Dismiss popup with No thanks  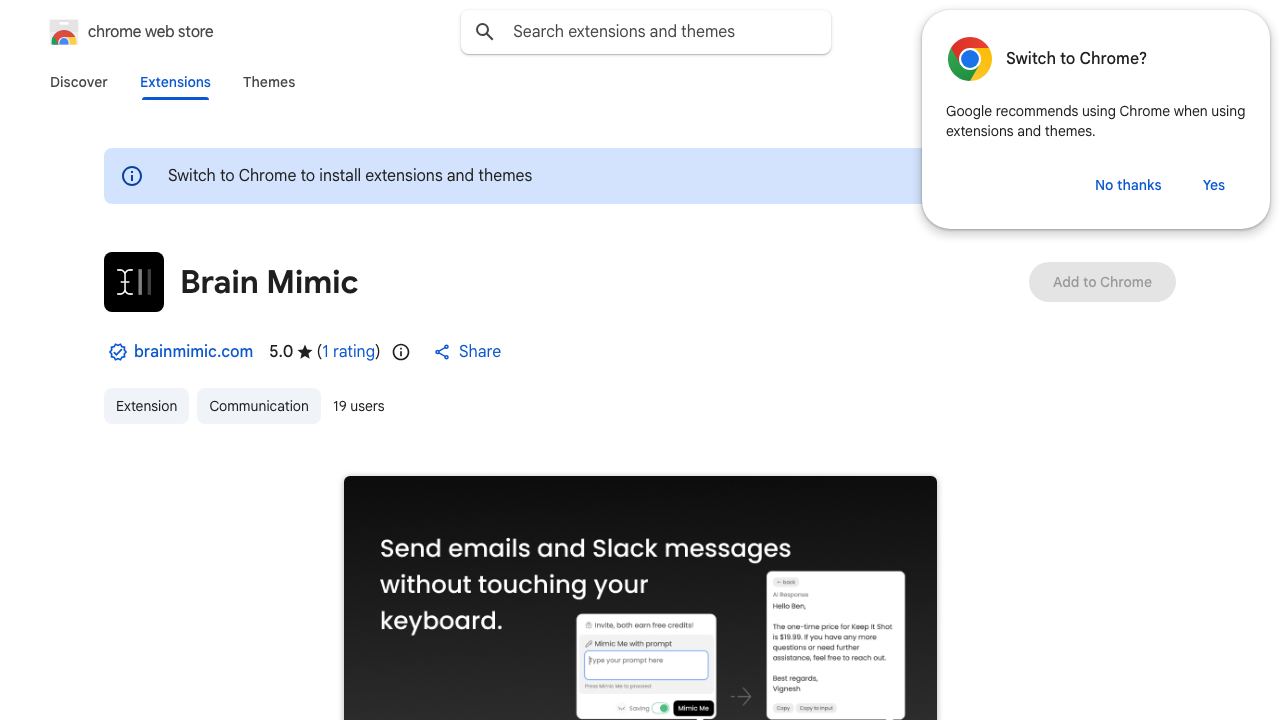(x=1128, y=185)
